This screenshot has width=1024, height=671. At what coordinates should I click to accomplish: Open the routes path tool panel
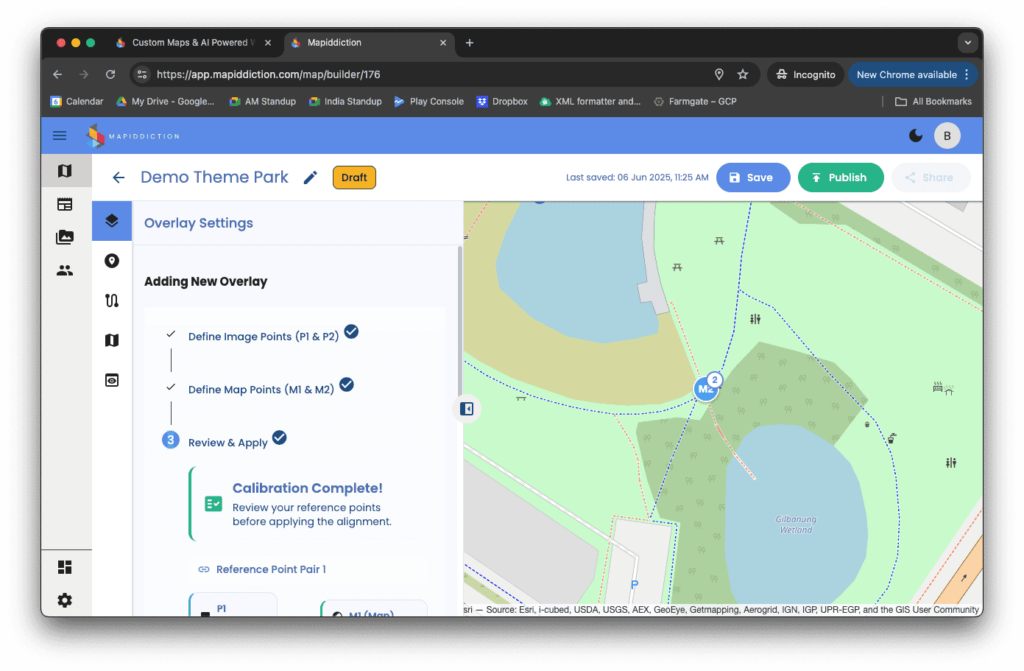[x=112, y=300]
